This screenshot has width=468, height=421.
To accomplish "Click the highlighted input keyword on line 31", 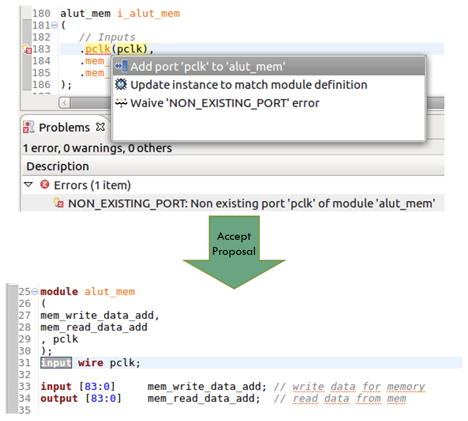I will 56,363.
